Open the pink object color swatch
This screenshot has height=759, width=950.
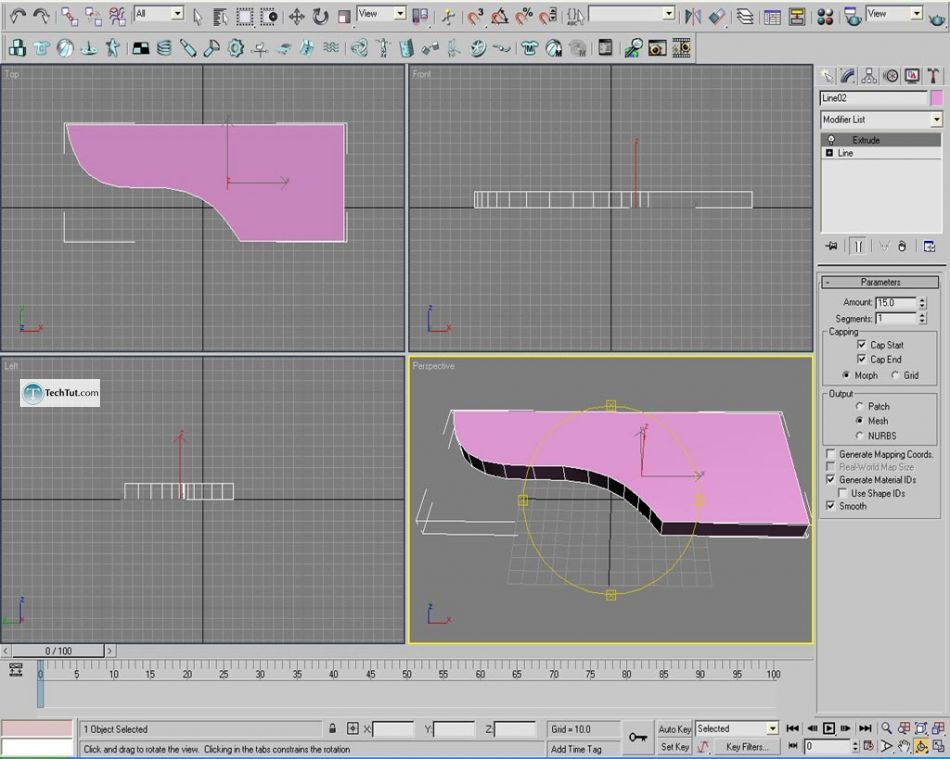937,98
